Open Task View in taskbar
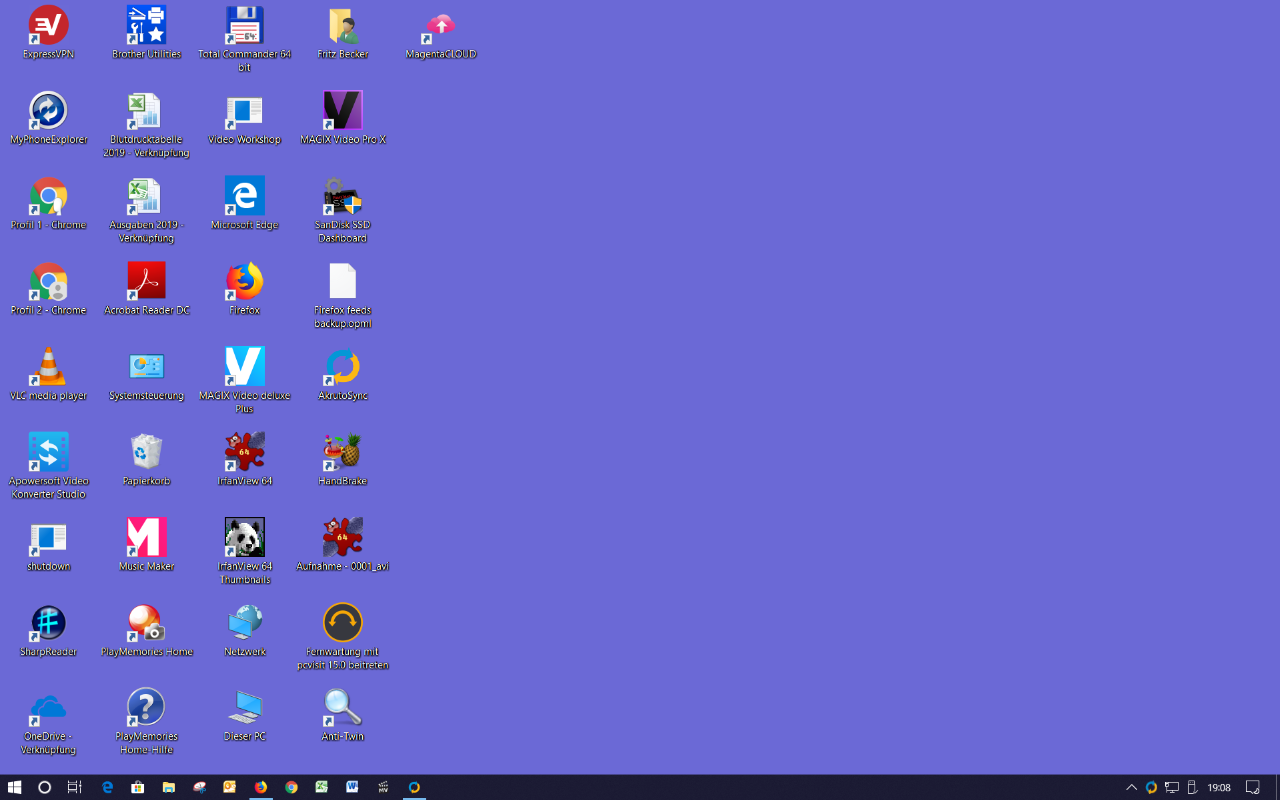The width and height of the screenshot is (1280, 800). tap(74, 787)
